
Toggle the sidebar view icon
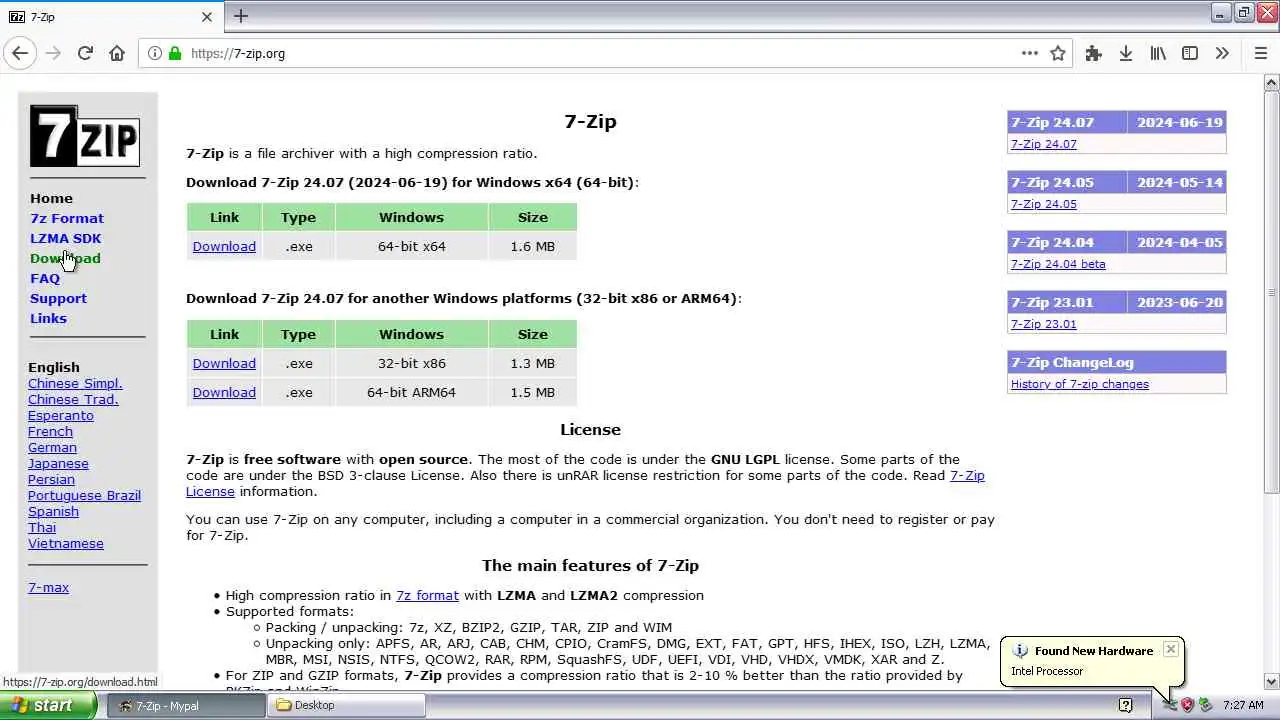1190,53
